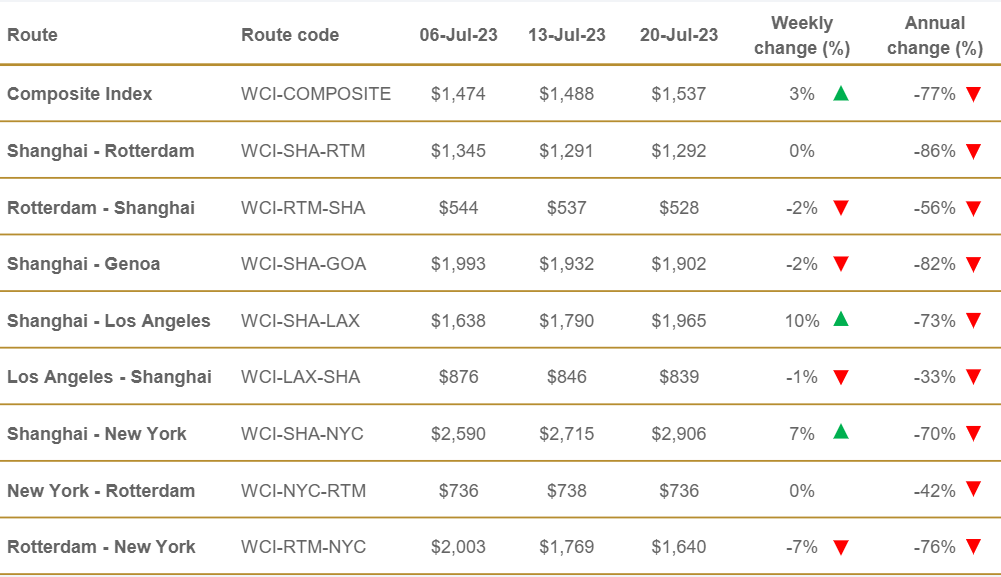Select the Los Angeles - Shanghai route name
This screenshot has height=577, width=1001.
point(109,377)
